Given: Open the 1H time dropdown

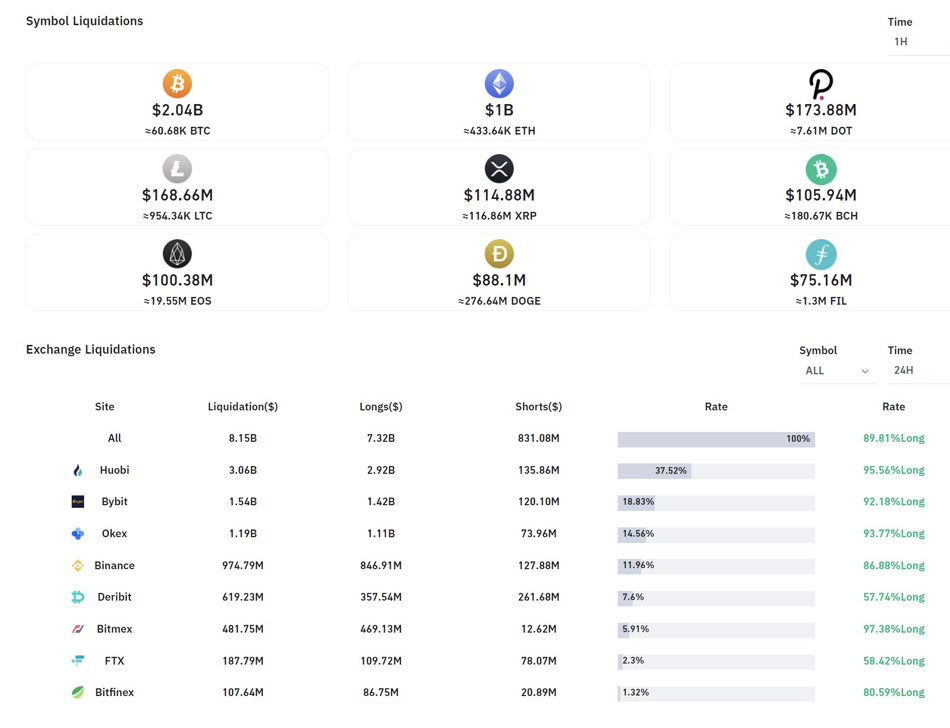Looking at the screenshot, I should (915, 42).
